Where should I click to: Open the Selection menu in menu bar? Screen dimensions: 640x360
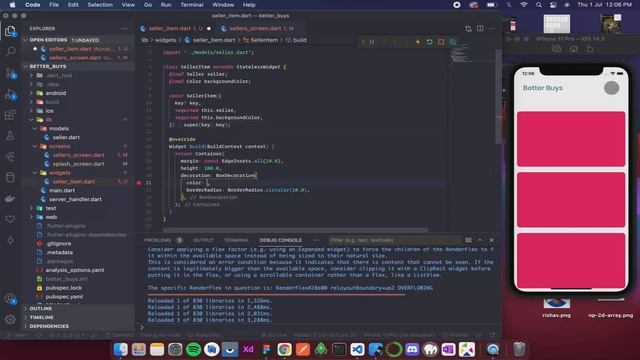click(100, 5)
